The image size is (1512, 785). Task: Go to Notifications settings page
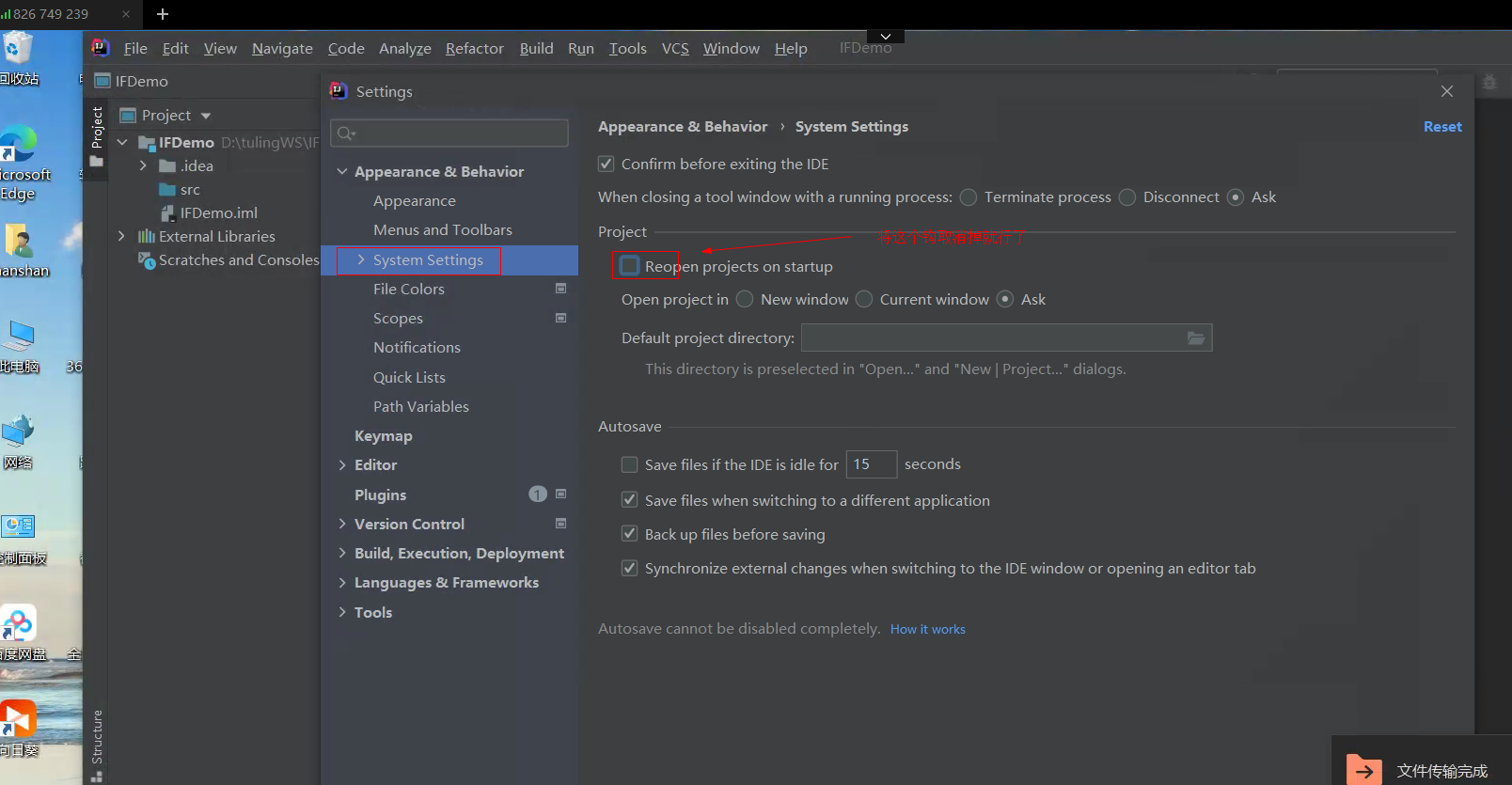[417, 348]
